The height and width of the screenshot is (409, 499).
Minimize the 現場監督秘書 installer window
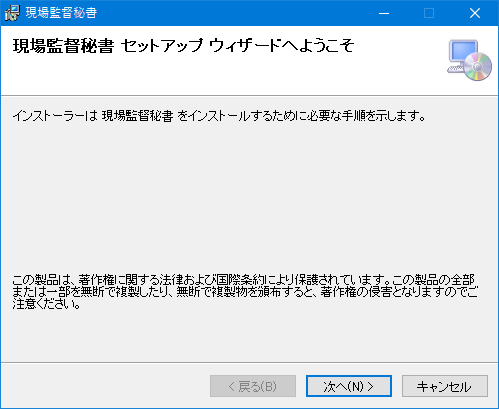(384, 13)
